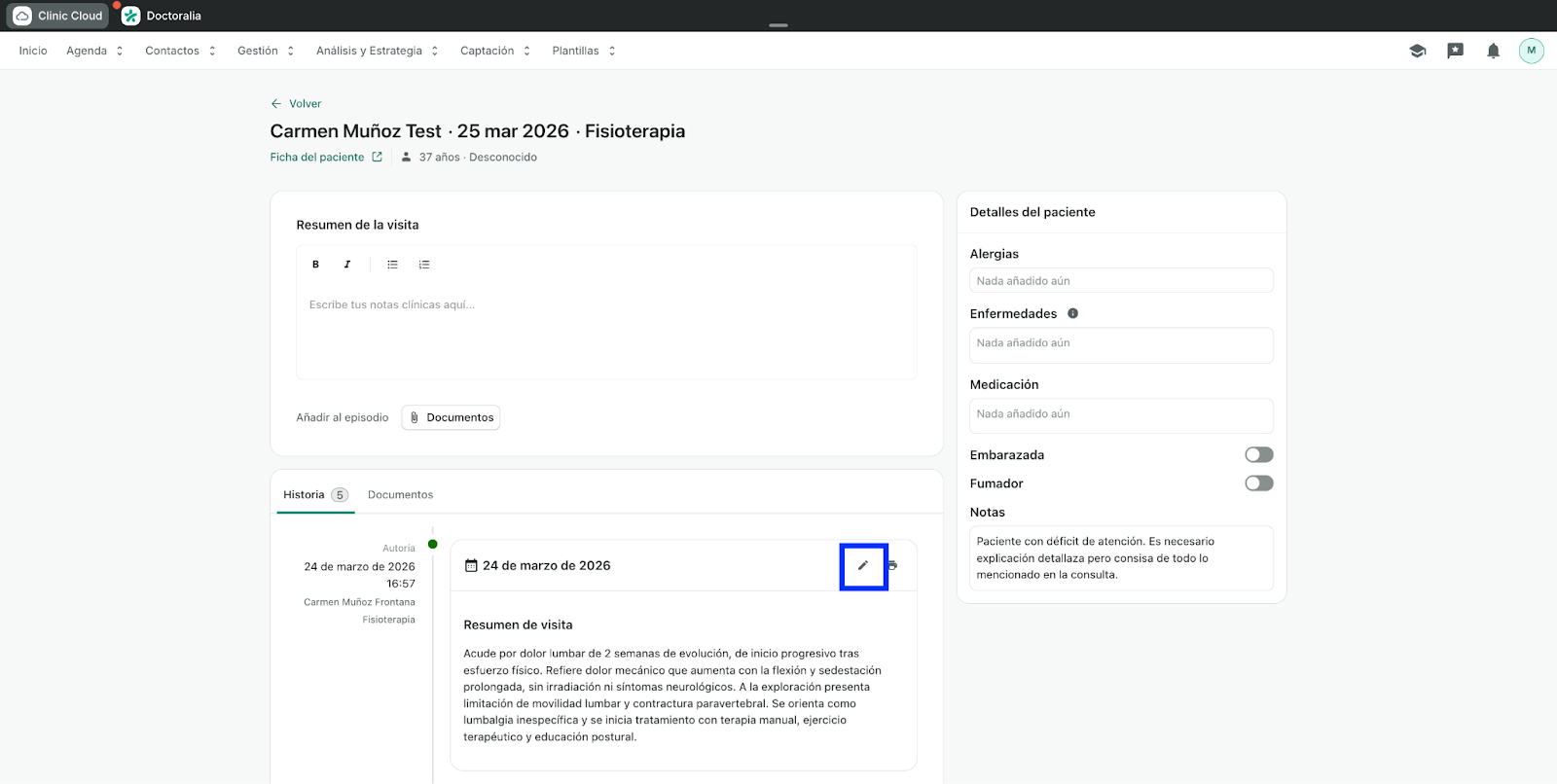Open the Clinic Cloud app tab
Screen dimensions: 1557x784
click(x=58, y=16)
